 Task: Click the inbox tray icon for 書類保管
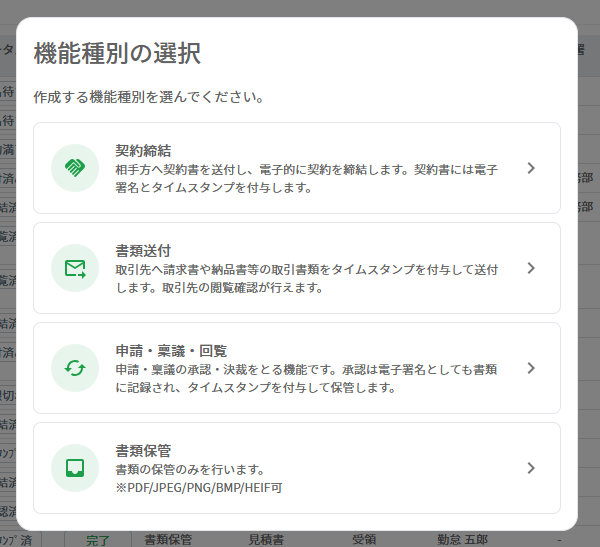click(x=75, y=468)
